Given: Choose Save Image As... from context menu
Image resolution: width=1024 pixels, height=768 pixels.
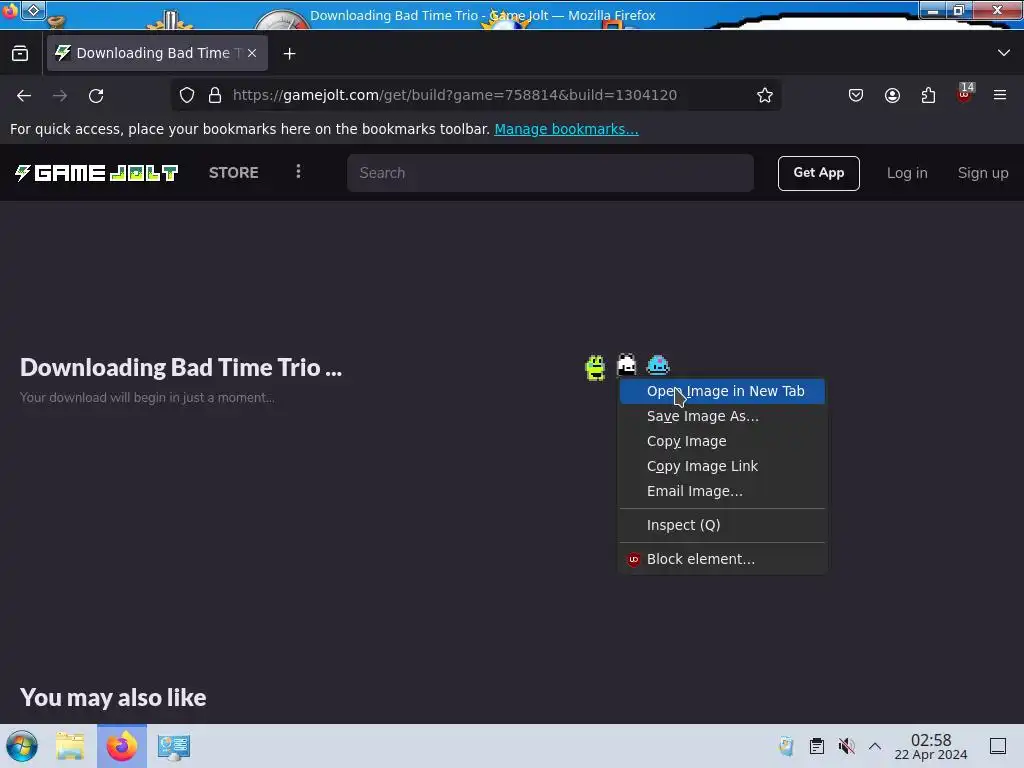Looking at the screenshot, I should point(722,416).
